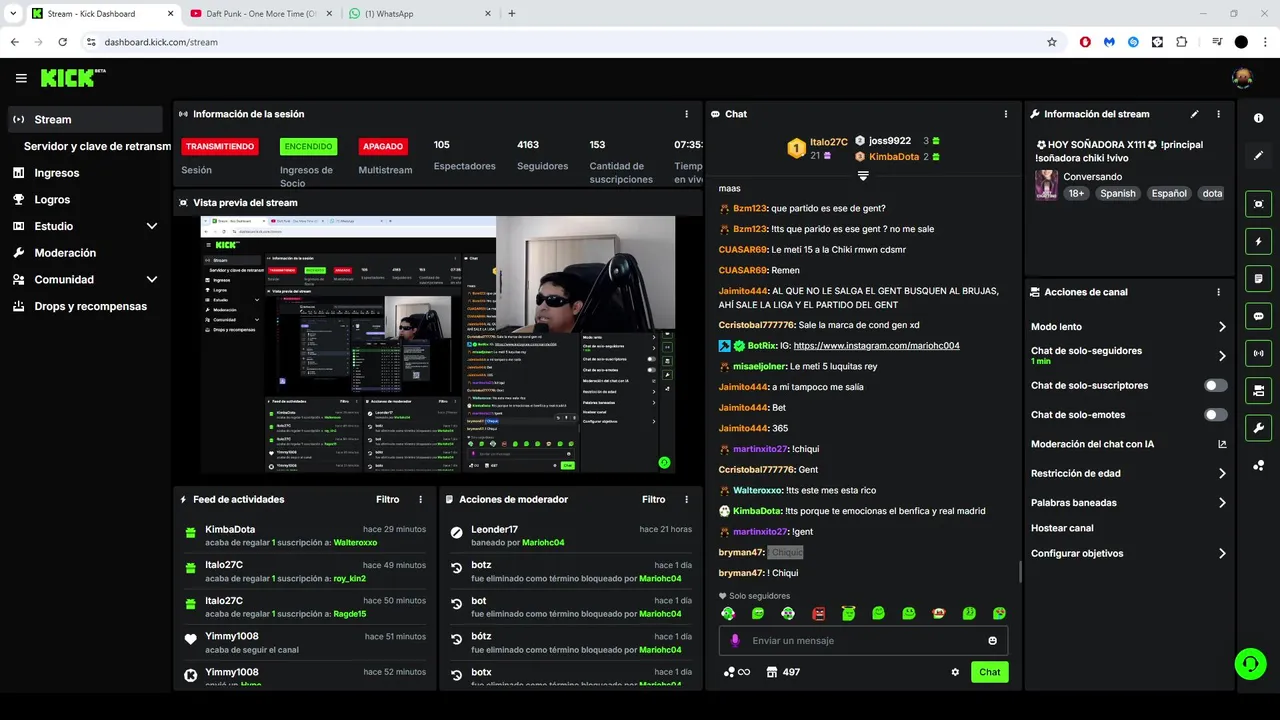Open the user avatar menu

pos(1242,78)
